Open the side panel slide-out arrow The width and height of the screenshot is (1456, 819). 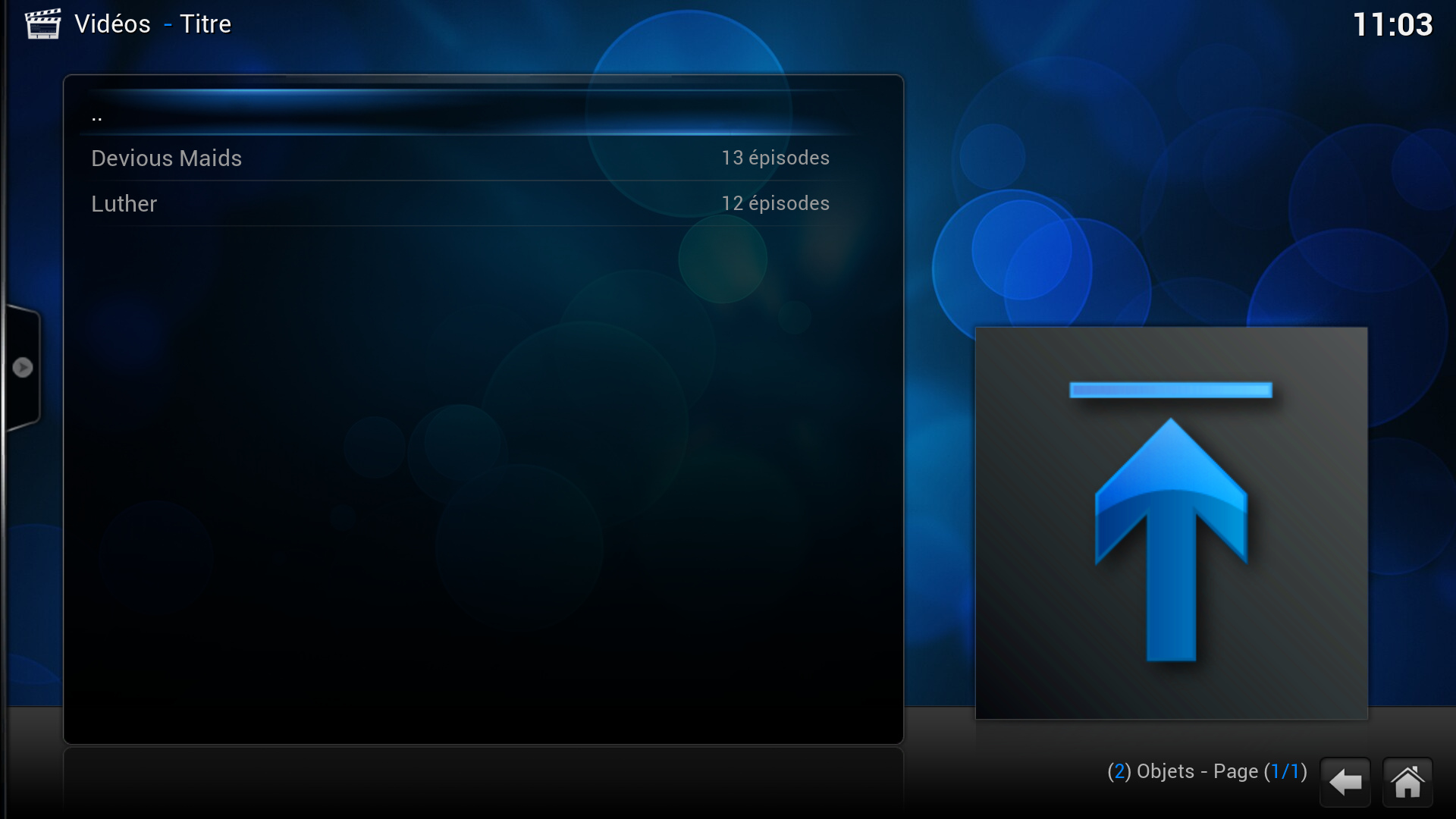tap(23, 368)
